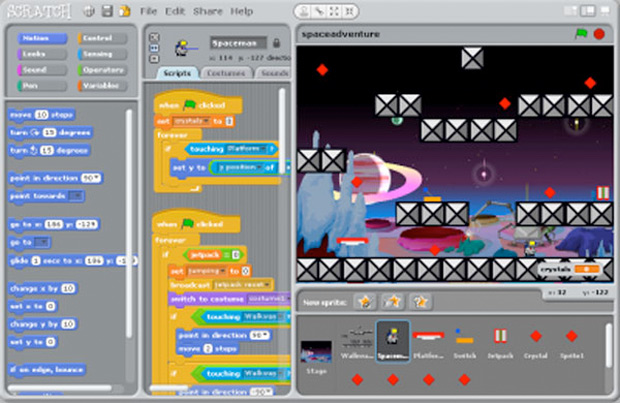This screenshot has height=403, width=620.
Task: Select the Walkways sprite
Action: [357, 343]
